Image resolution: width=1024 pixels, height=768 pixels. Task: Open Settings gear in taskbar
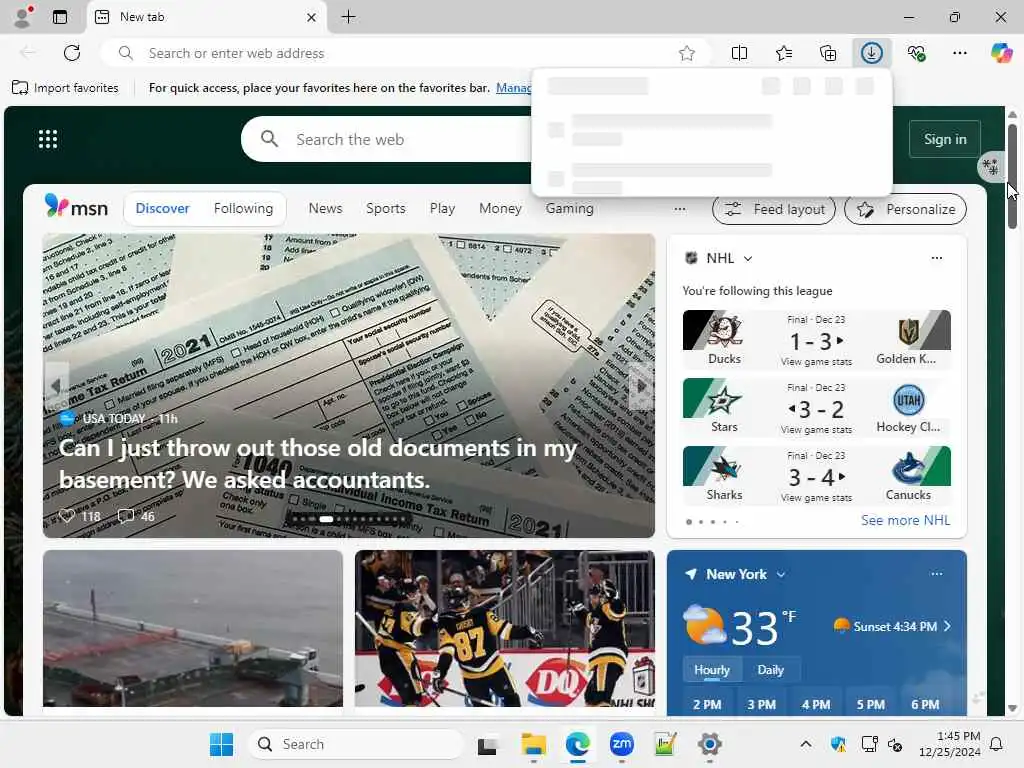(x=709, y=744)
